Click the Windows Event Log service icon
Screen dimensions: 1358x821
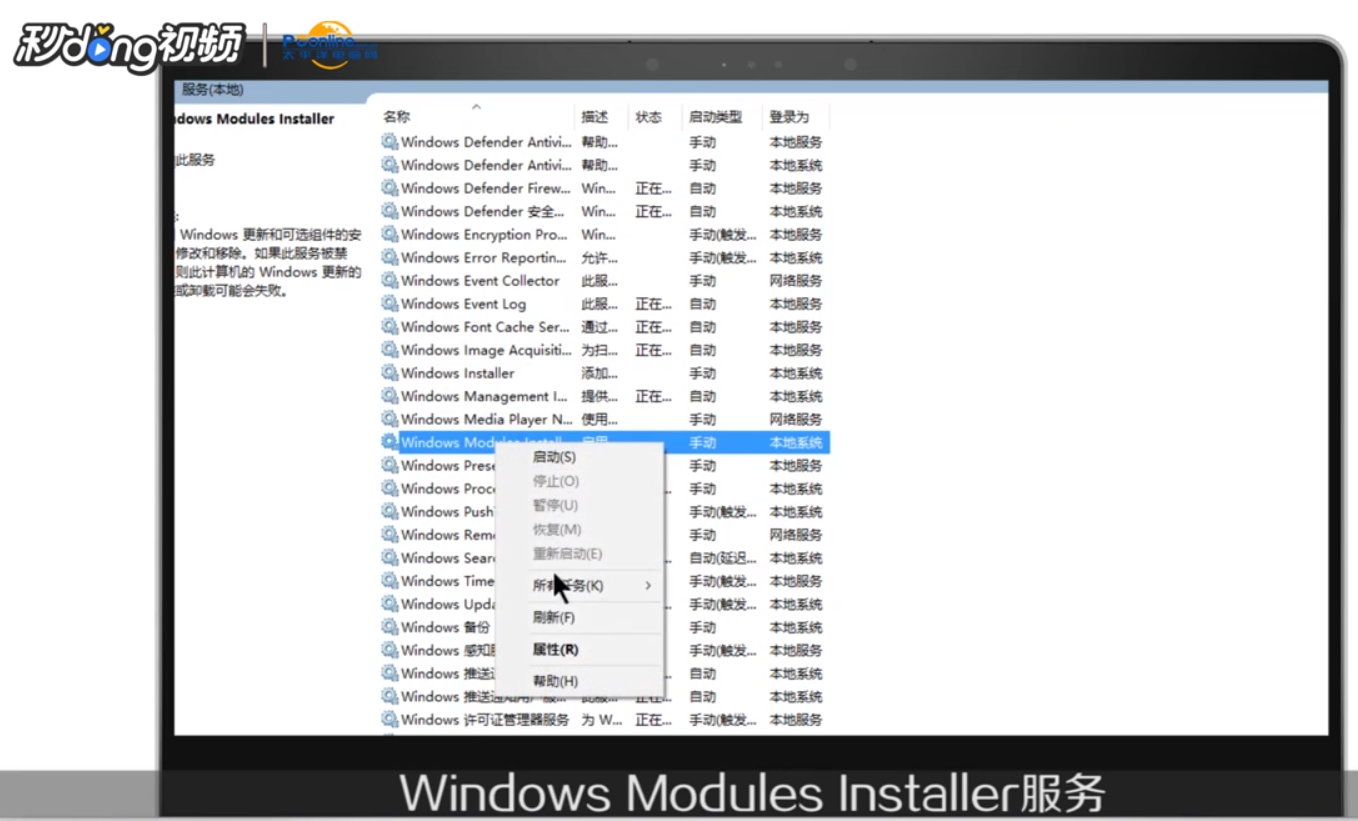coord(389,303)
